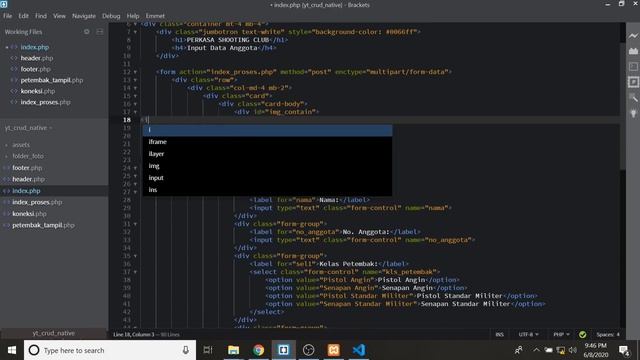This screenshot has height=360, width=640.
Task: Choose input from the code hint list
Action: pos(267,178)
